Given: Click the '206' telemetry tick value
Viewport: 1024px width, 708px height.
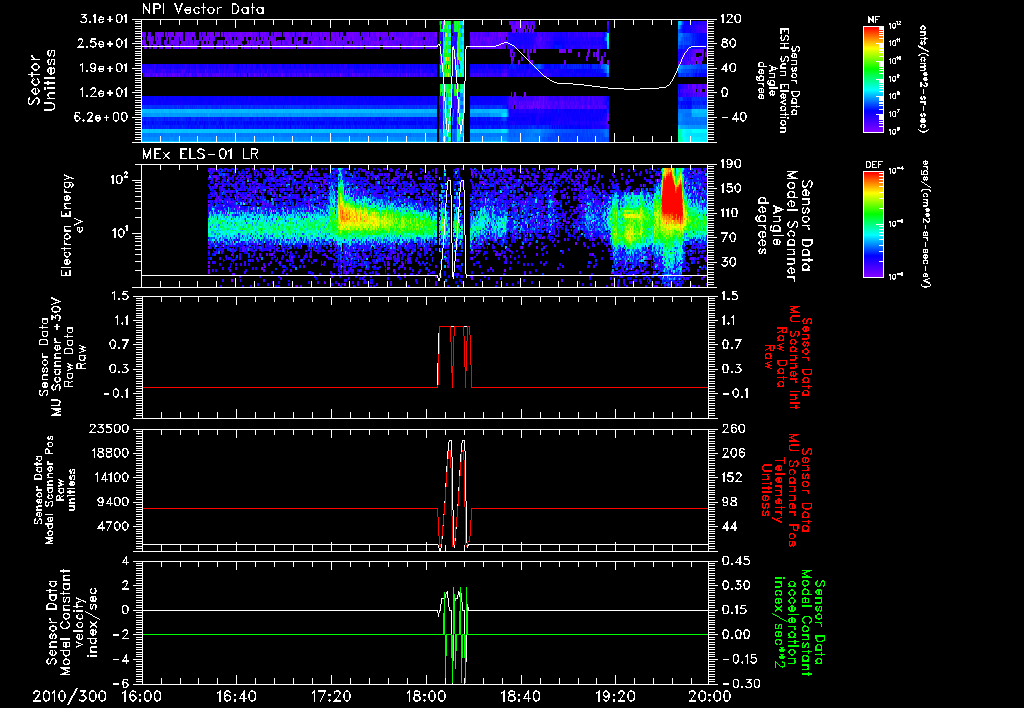Looking at the screenshot, I should (x=731, y=453).
